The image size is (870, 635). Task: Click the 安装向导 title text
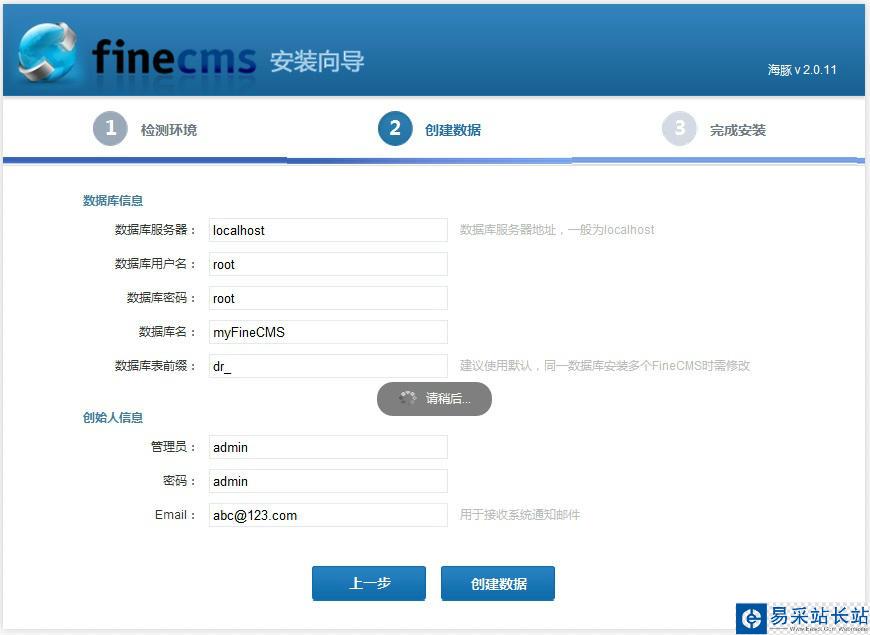pyautogui.click(x=317, y=61)
